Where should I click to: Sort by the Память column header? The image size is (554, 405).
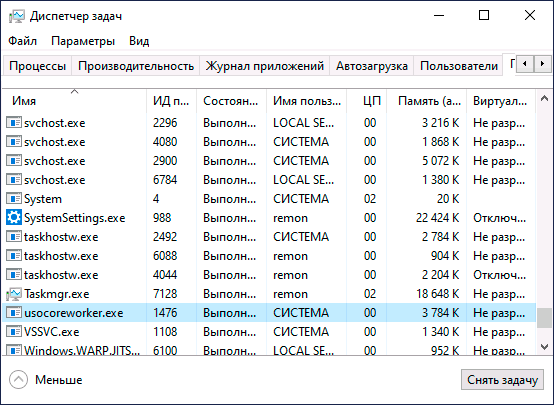(427, 101)
